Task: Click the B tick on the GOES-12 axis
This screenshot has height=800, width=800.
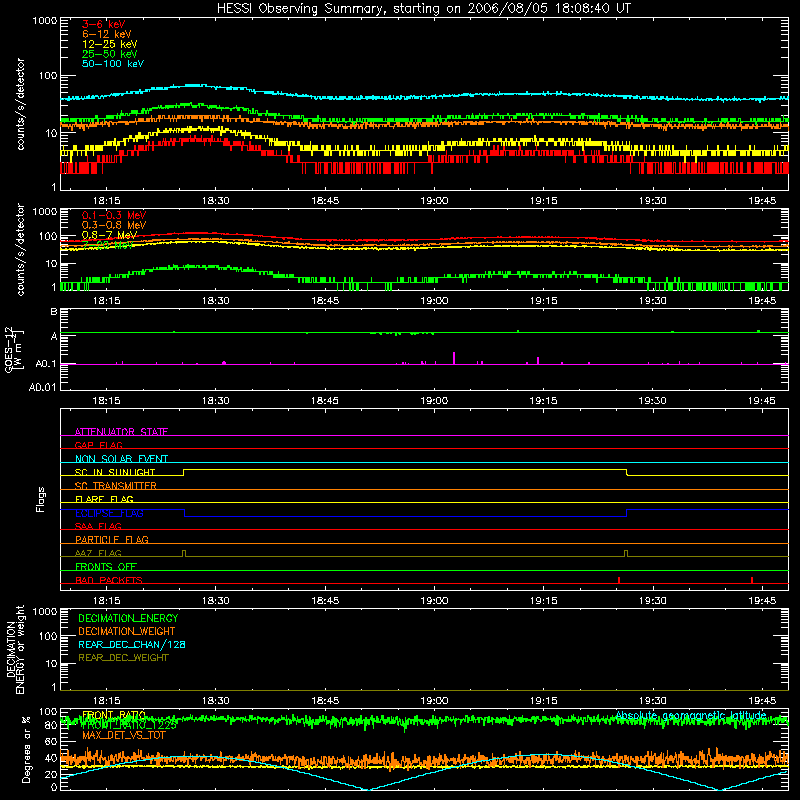Action: 54,312
